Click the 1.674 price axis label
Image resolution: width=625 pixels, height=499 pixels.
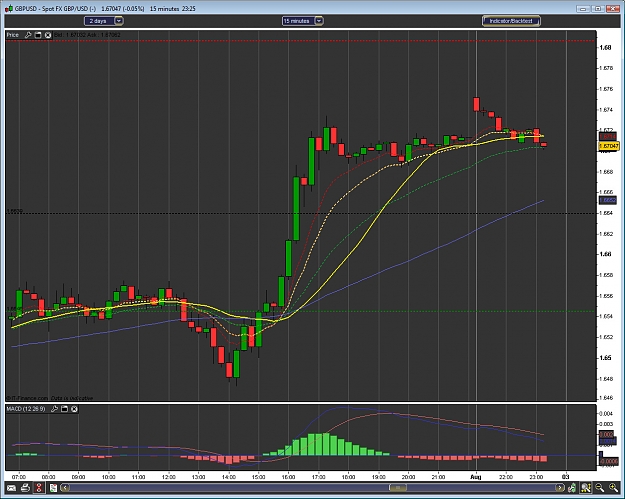[606, 110]
